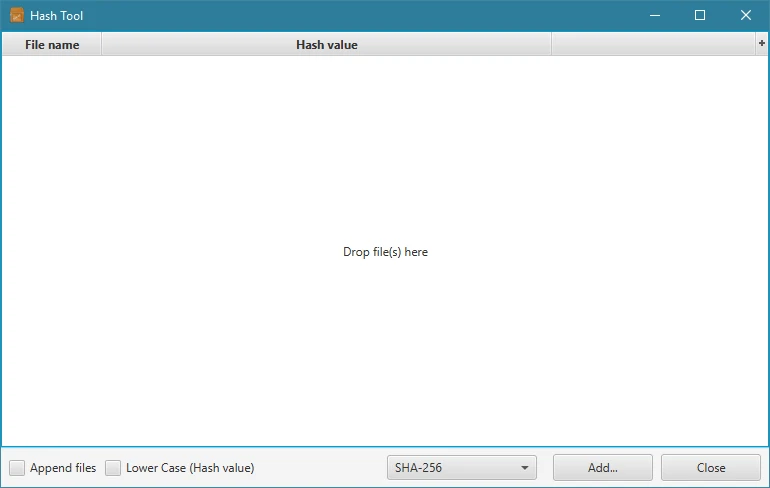Minimize the Hash Tool window
Image resolution: width=770 pixels, height=488 pixels.
[x=655, y=15]
